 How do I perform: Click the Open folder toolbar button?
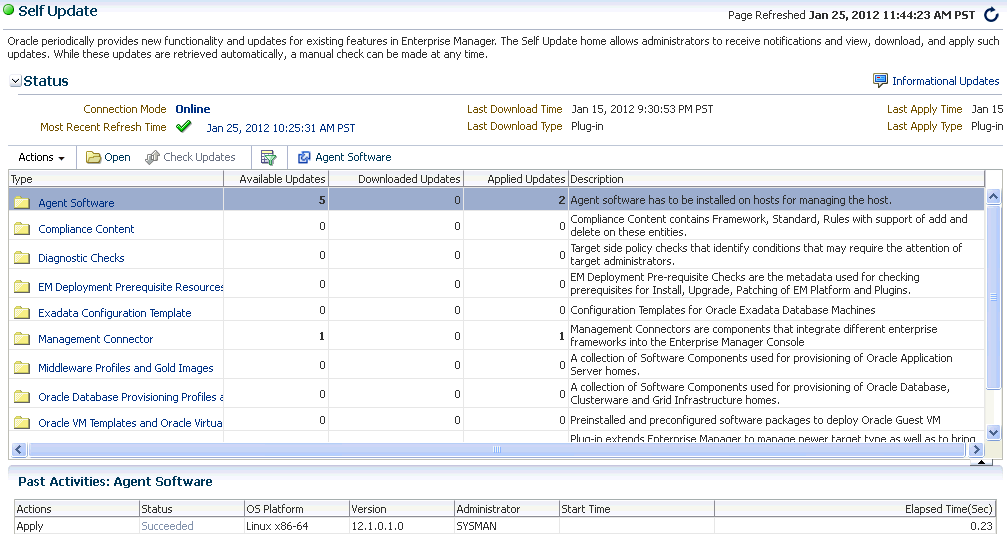click(108, 157)
